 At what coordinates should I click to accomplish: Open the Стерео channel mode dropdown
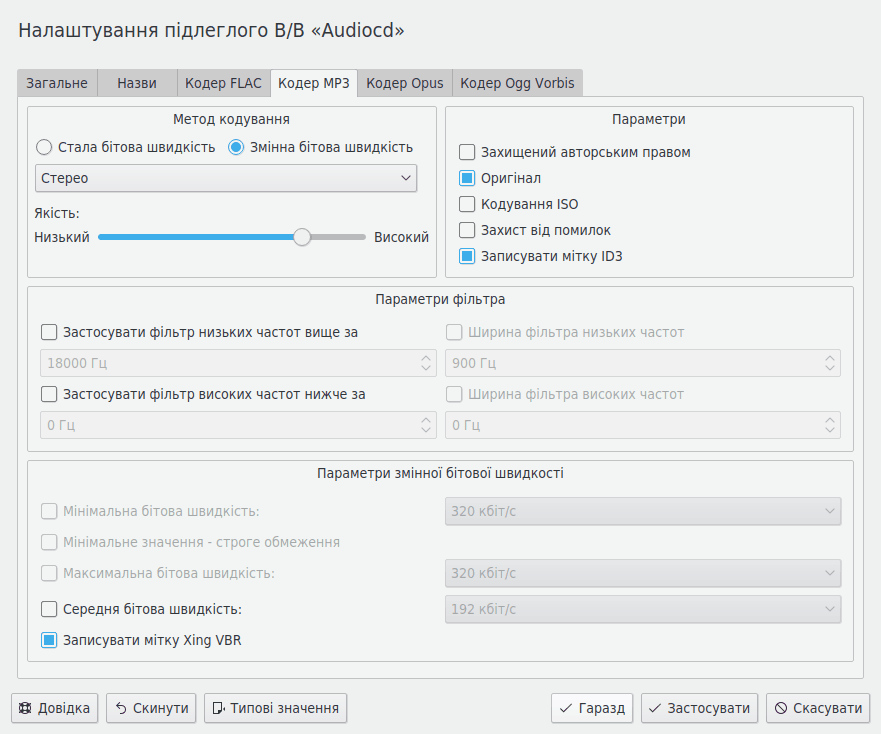226,179
